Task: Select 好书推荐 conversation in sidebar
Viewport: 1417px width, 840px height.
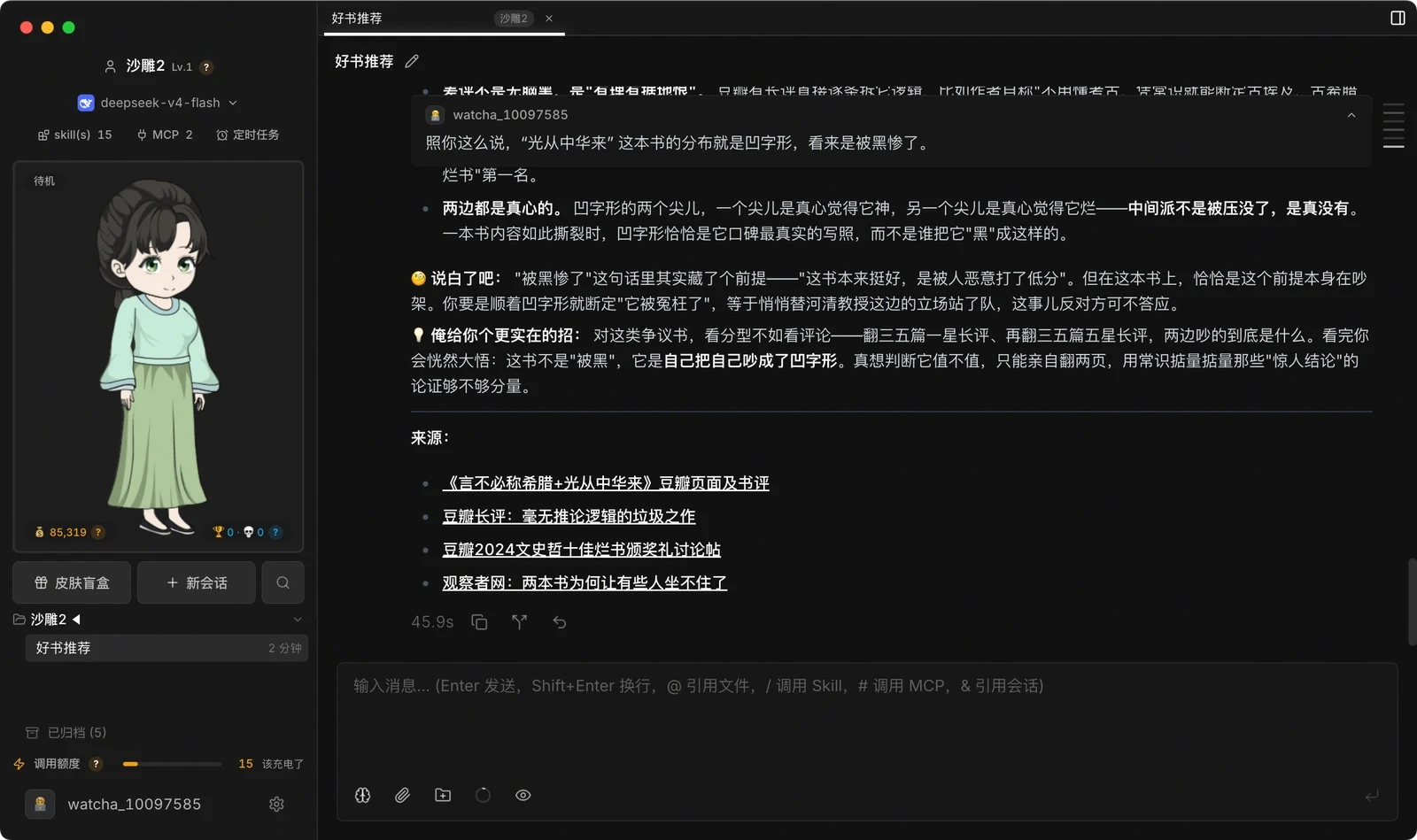Action: [x=166, y=648]
